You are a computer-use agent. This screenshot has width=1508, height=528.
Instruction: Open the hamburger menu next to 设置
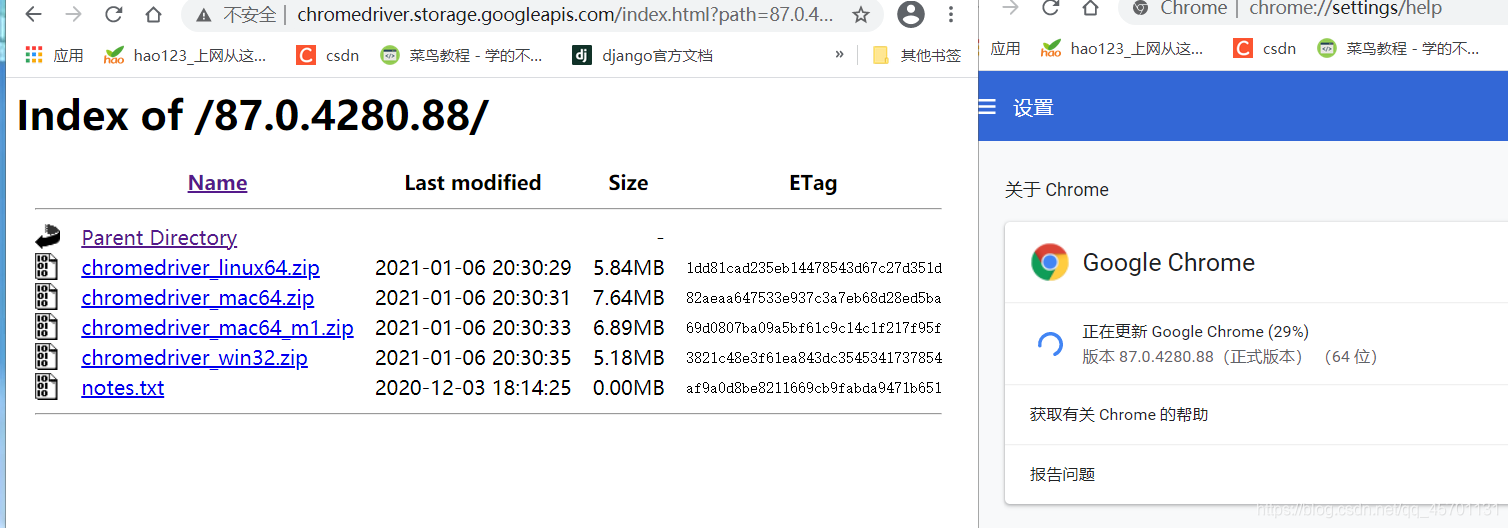click(x=988, y=107)
